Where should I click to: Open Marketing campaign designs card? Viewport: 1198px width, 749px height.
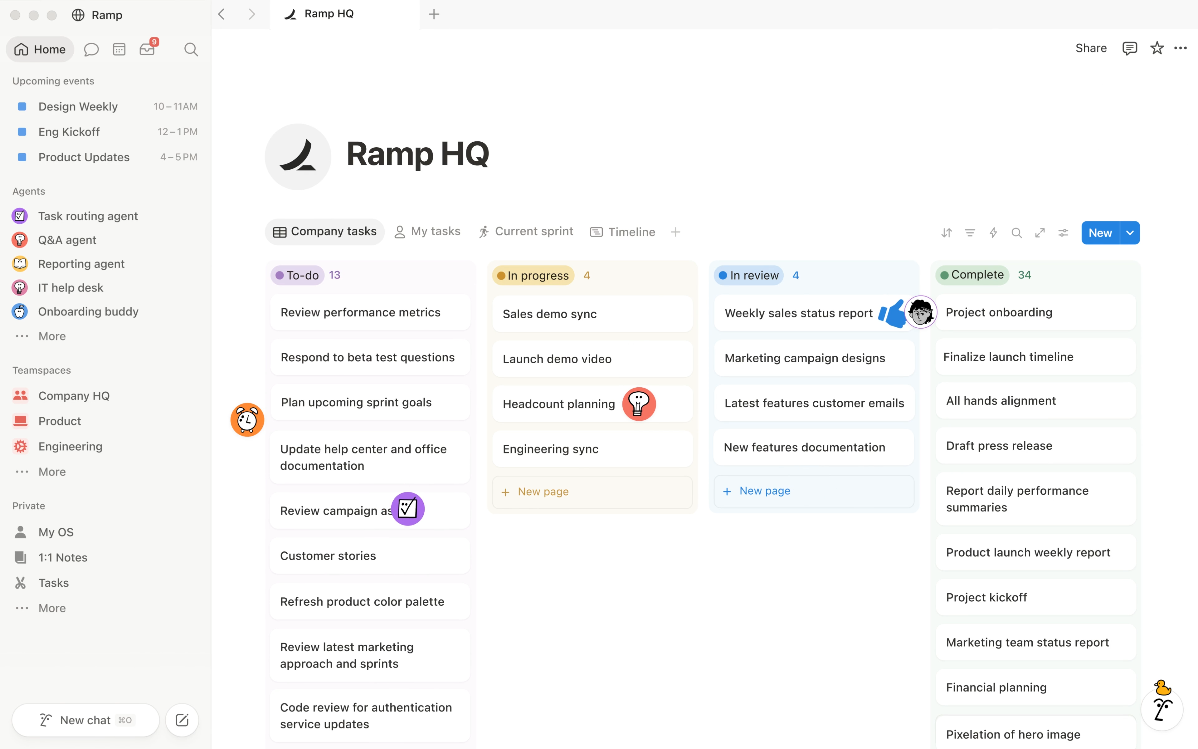814,358
